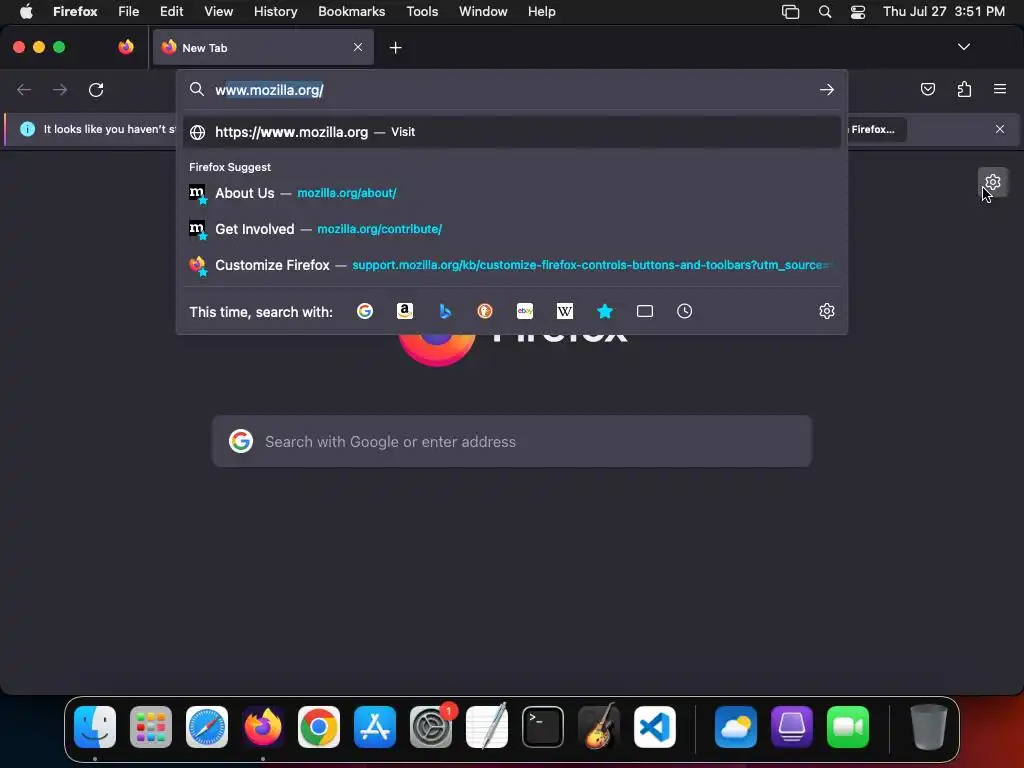Open App Store from the Dock
Image resolution: width=1024 pixels, height=768 pixels.
[375, 727]
